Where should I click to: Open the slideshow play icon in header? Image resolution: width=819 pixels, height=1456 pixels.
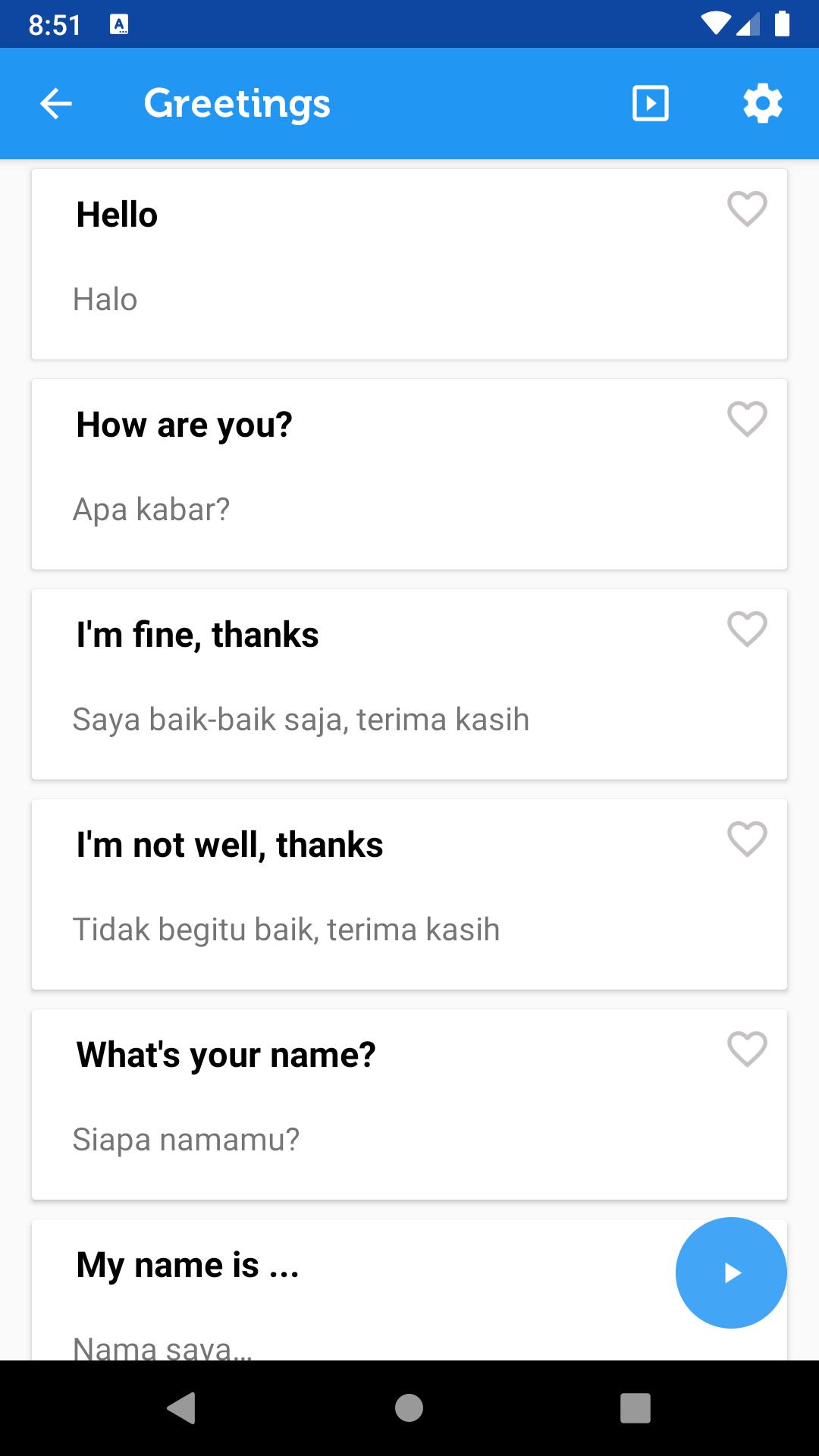[651, 104]
